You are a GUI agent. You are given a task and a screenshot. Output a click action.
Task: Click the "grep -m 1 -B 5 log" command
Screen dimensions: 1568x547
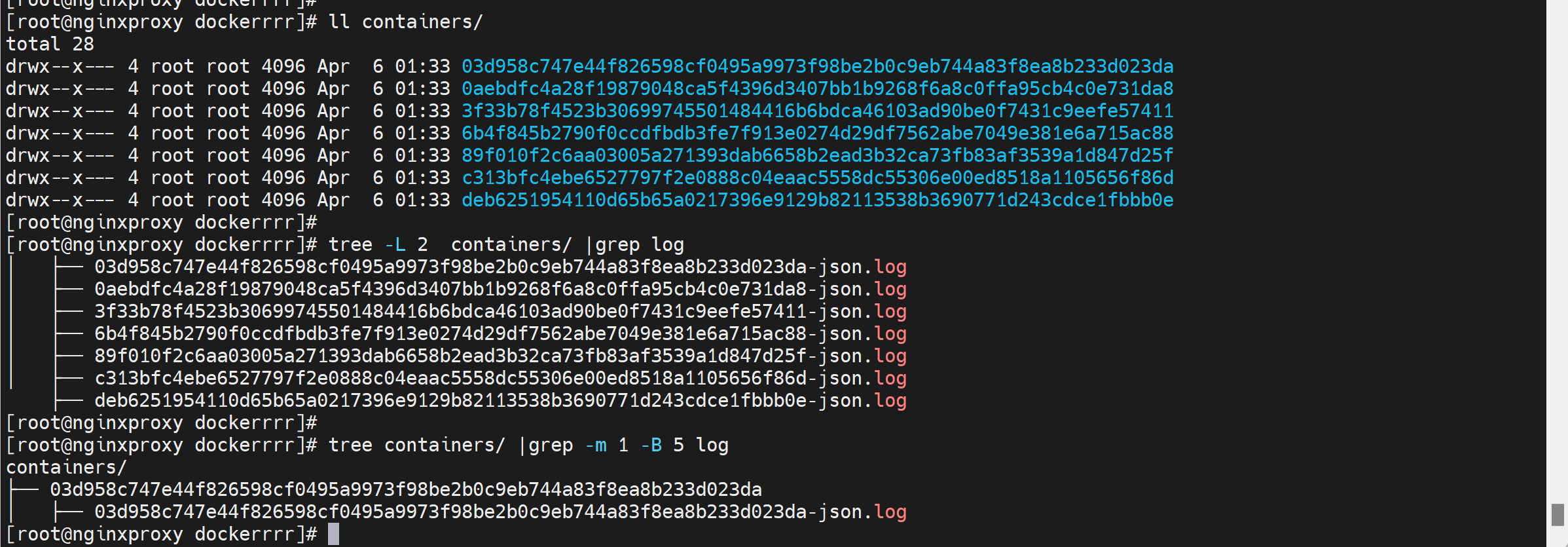click(628, 445)
